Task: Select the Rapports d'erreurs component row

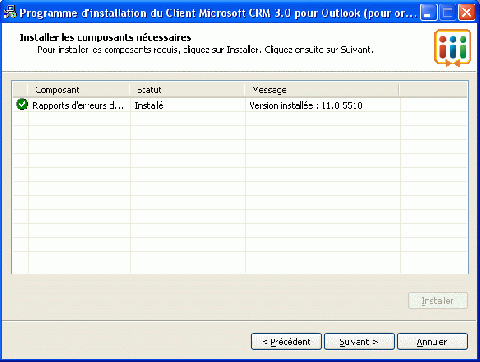Action: pyautogui.click(x=240, y=105)
